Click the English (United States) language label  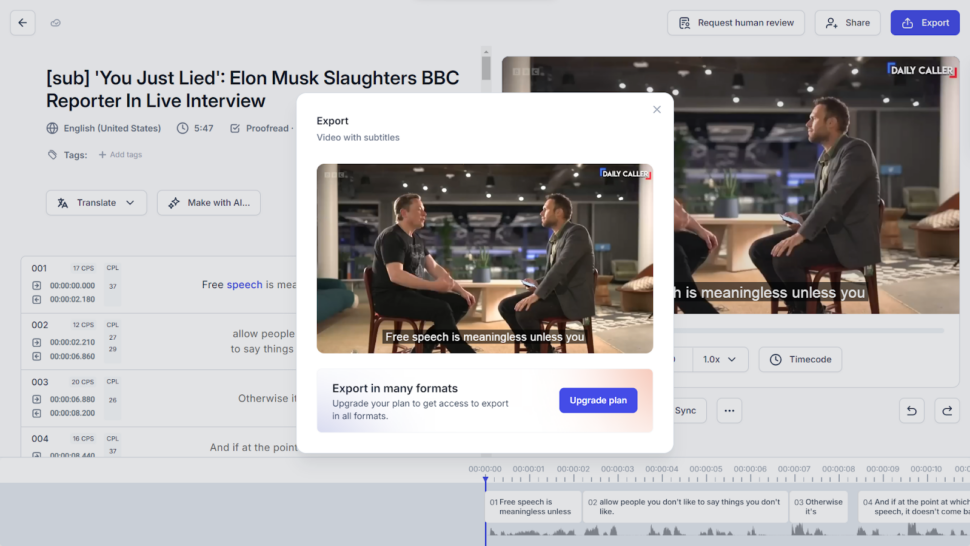click(112, 128)
